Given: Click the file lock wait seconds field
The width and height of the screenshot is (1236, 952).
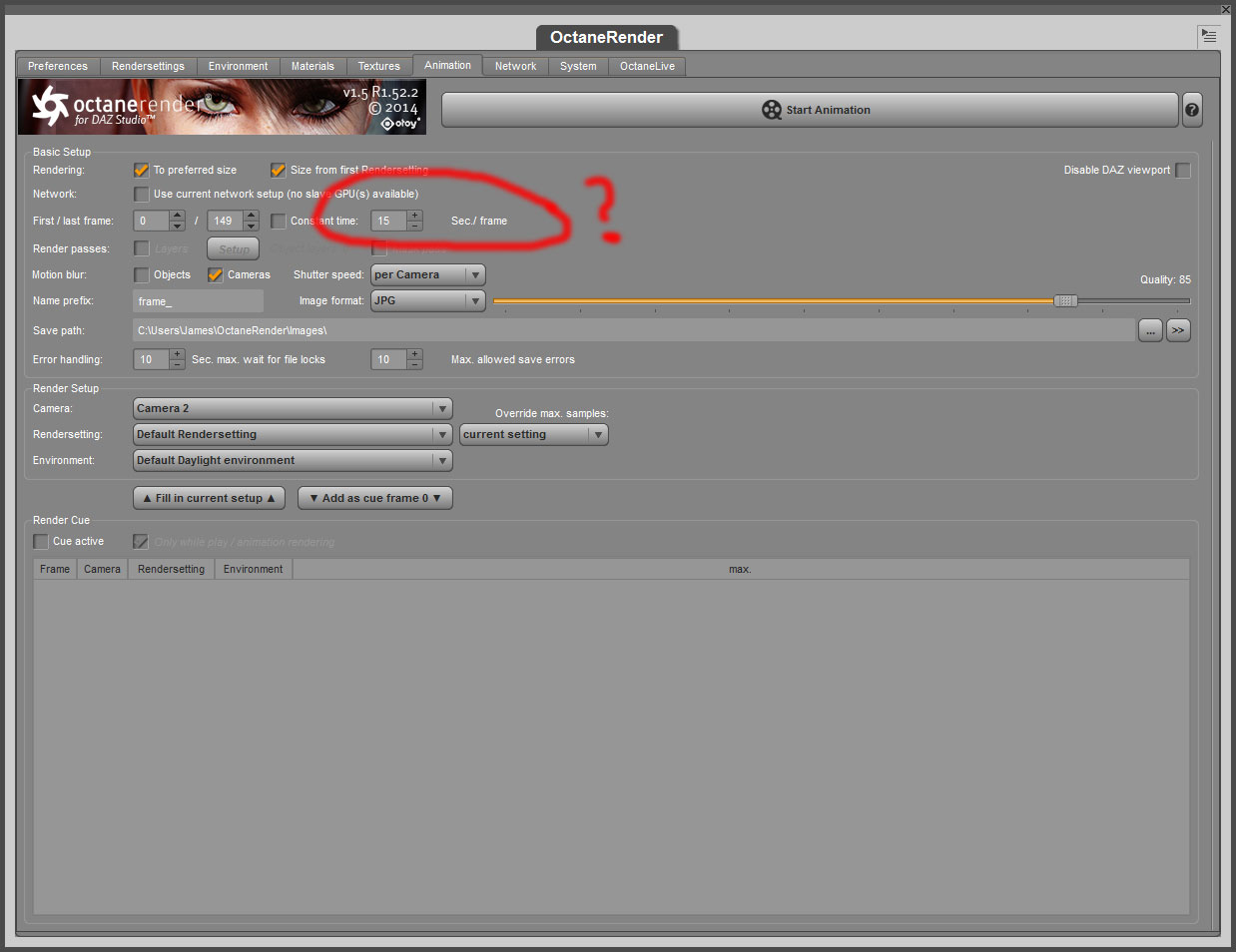Looking at the screenshot, I should 152,359.
